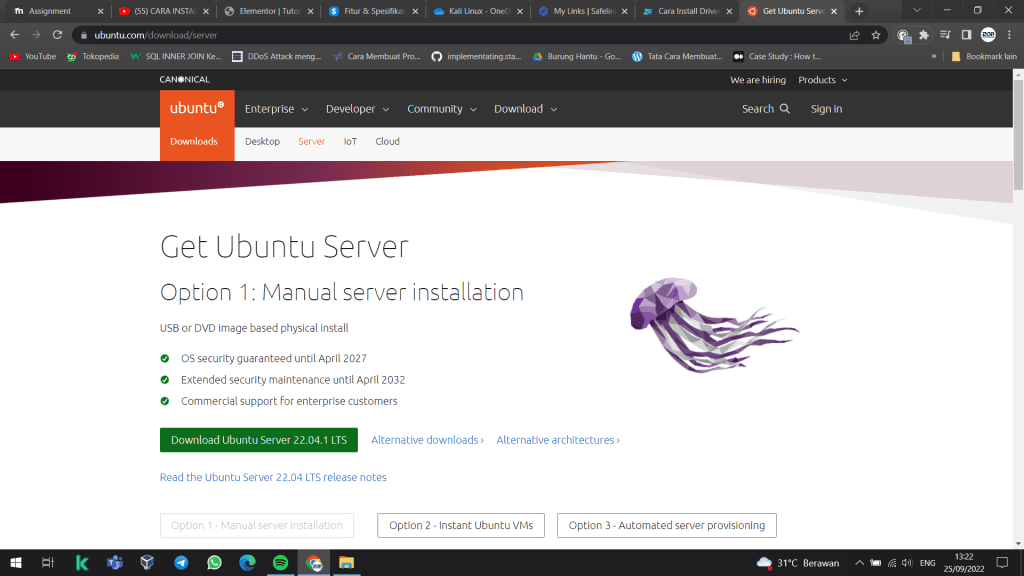The image size is (1024, 576).
Task: Select Option 2 - Instant Ubuntu VMs
Action: click(x=460, y=525)
